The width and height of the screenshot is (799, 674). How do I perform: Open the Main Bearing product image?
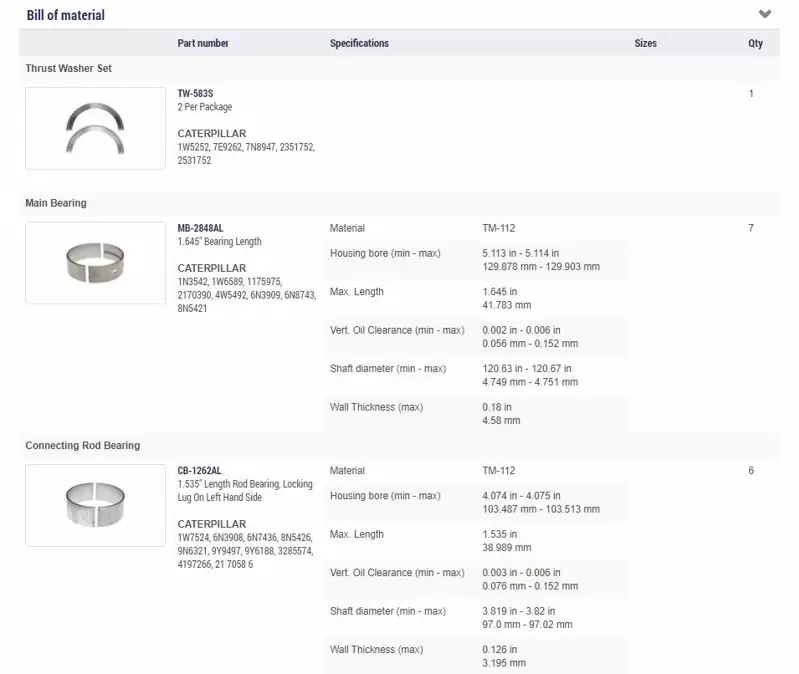[95, 263]
